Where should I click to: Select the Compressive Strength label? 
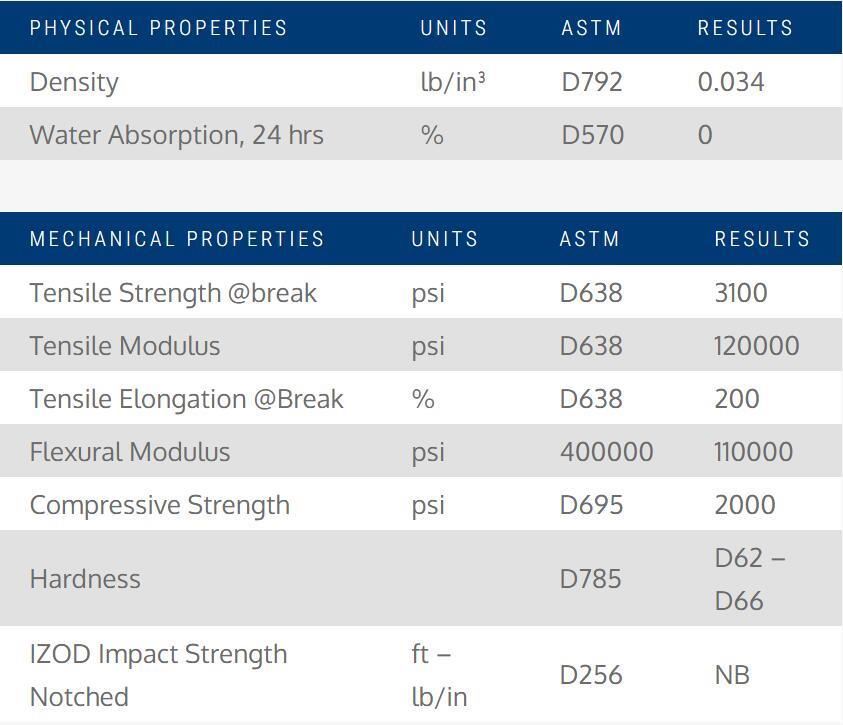pos(160,505)
